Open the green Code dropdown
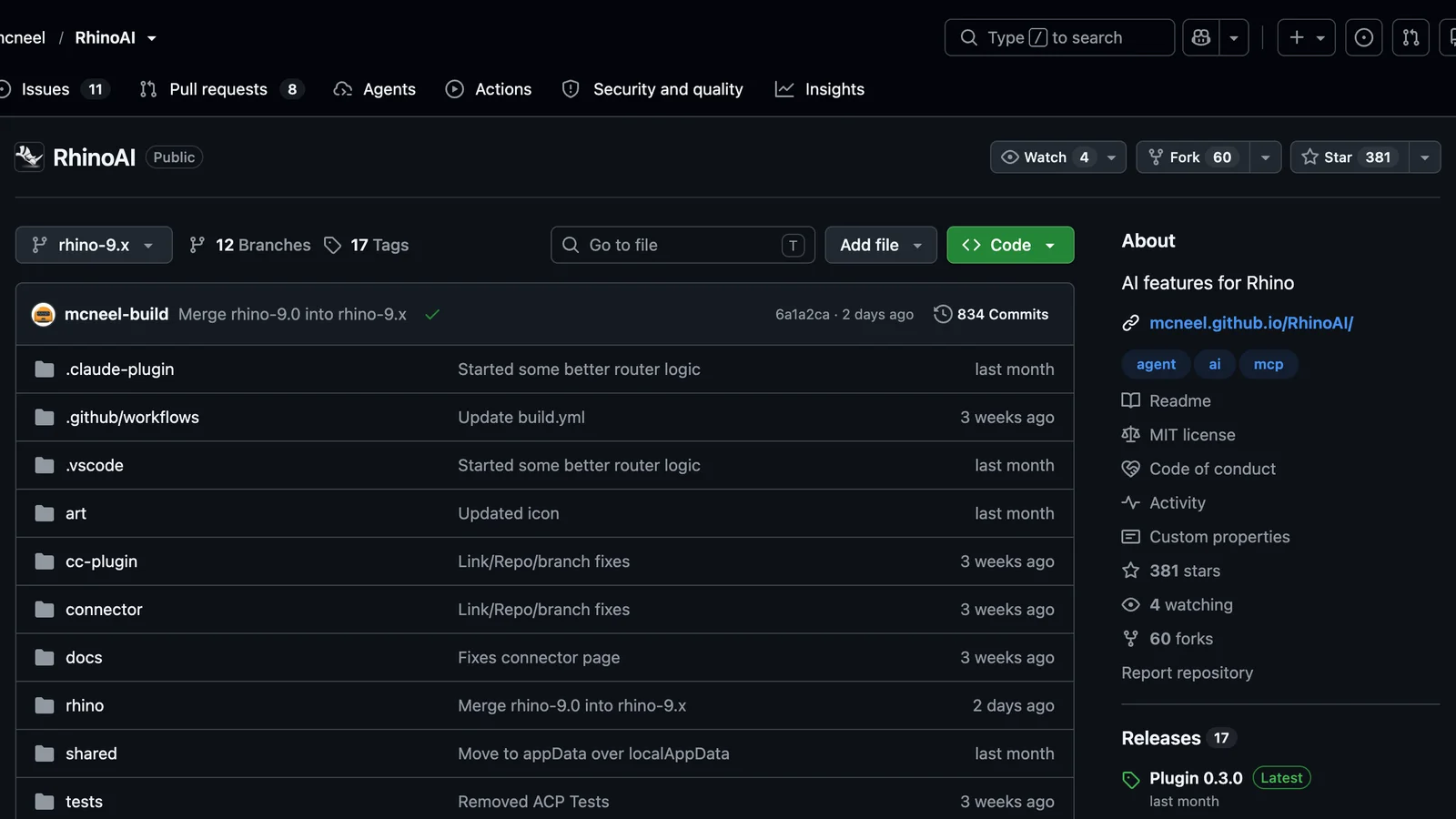This screenshot has height=819, width=1456. 1010,245
